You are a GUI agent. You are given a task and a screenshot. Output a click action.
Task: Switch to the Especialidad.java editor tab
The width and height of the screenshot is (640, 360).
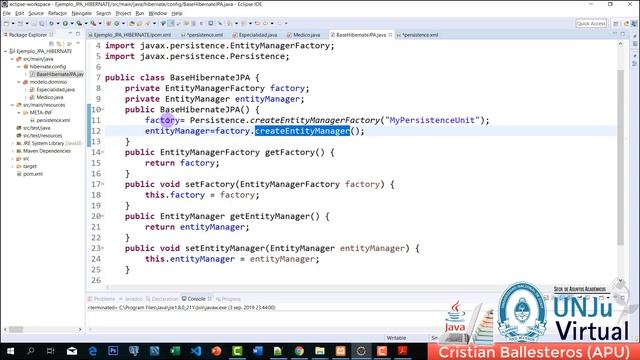[x=255, y=35]
